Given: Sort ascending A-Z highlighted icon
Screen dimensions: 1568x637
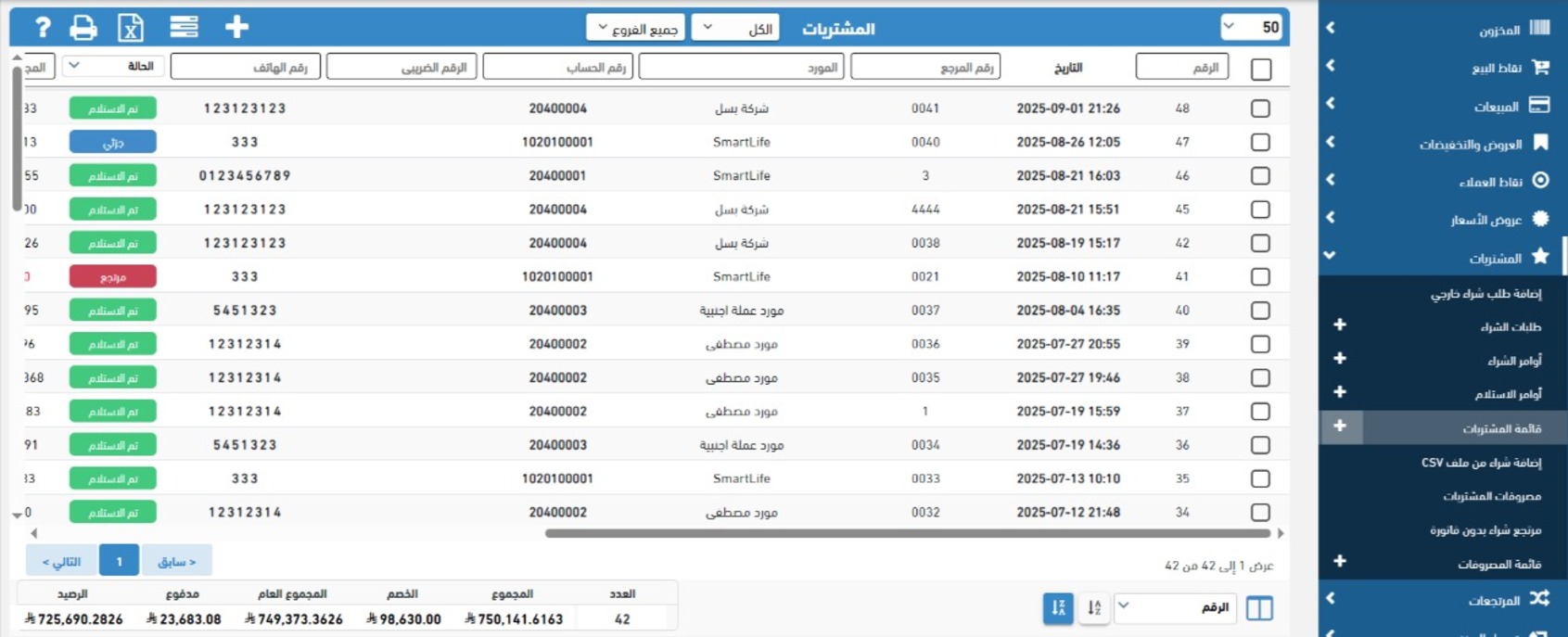Looking at the screenshot, I should tap(1058, 608).
